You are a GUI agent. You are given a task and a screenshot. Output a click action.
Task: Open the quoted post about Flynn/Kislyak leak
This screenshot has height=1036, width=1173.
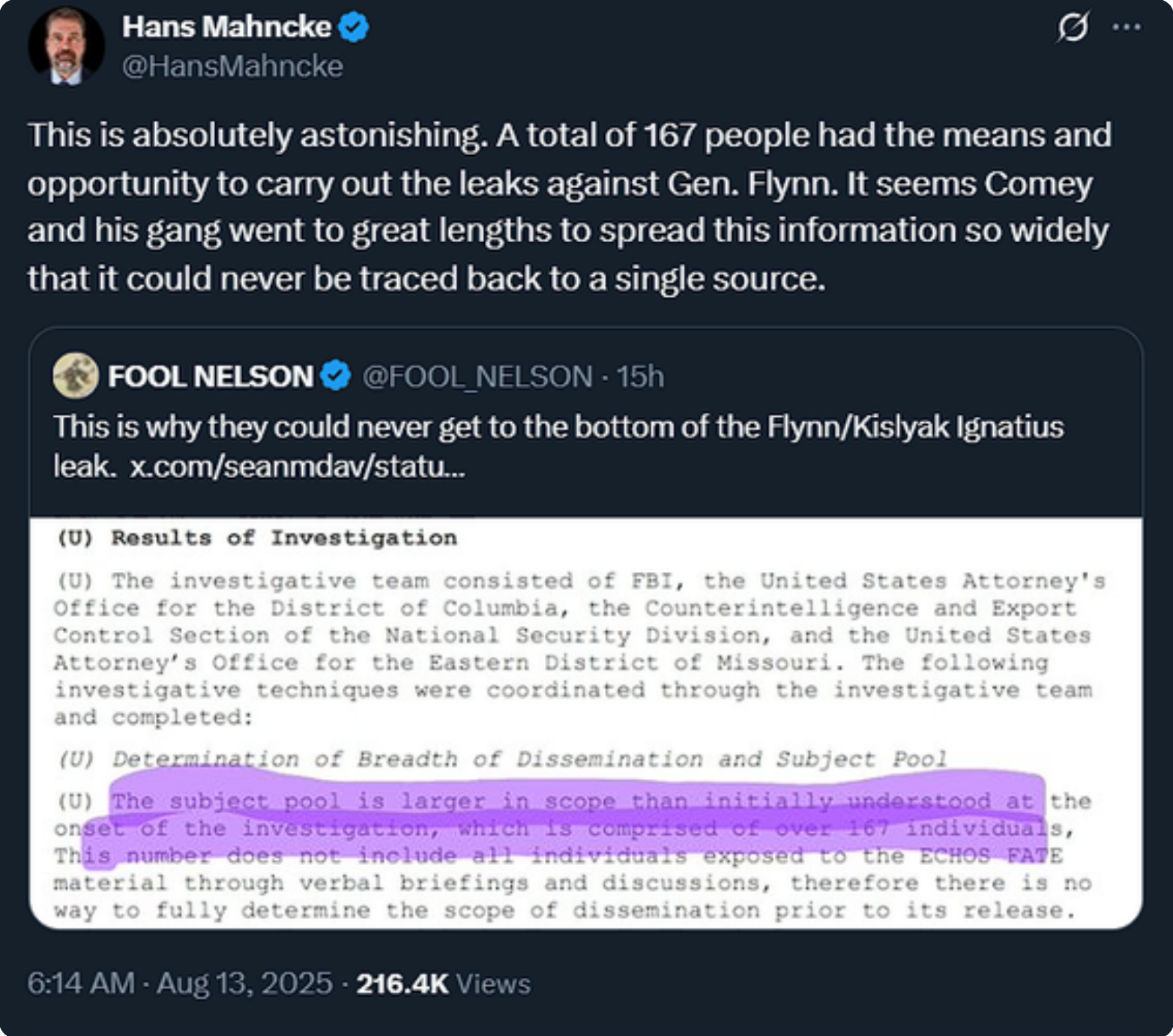[x=558, y=427]
